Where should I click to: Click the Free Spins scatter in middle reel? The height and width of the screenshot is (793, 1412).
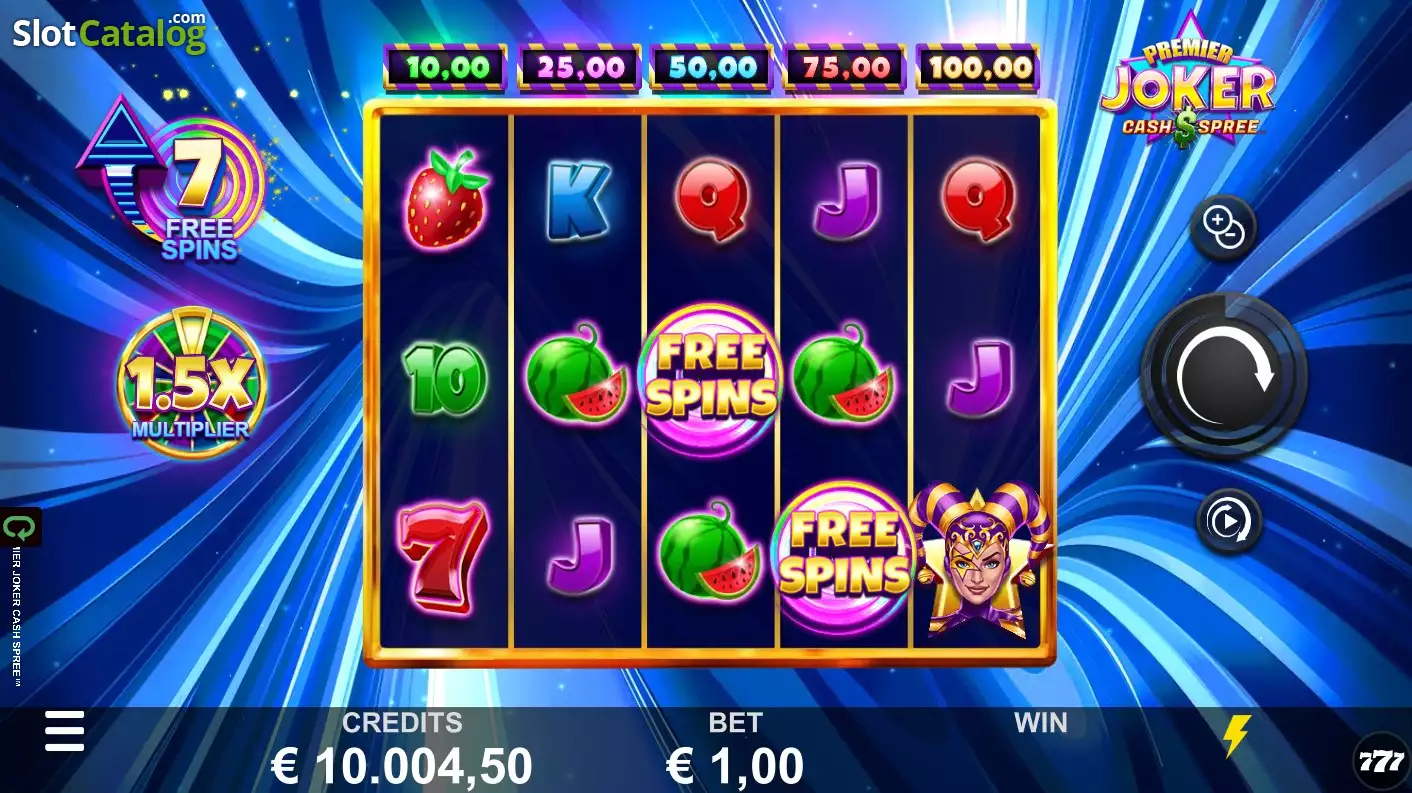pyautogui.click(x=710, y=381)
